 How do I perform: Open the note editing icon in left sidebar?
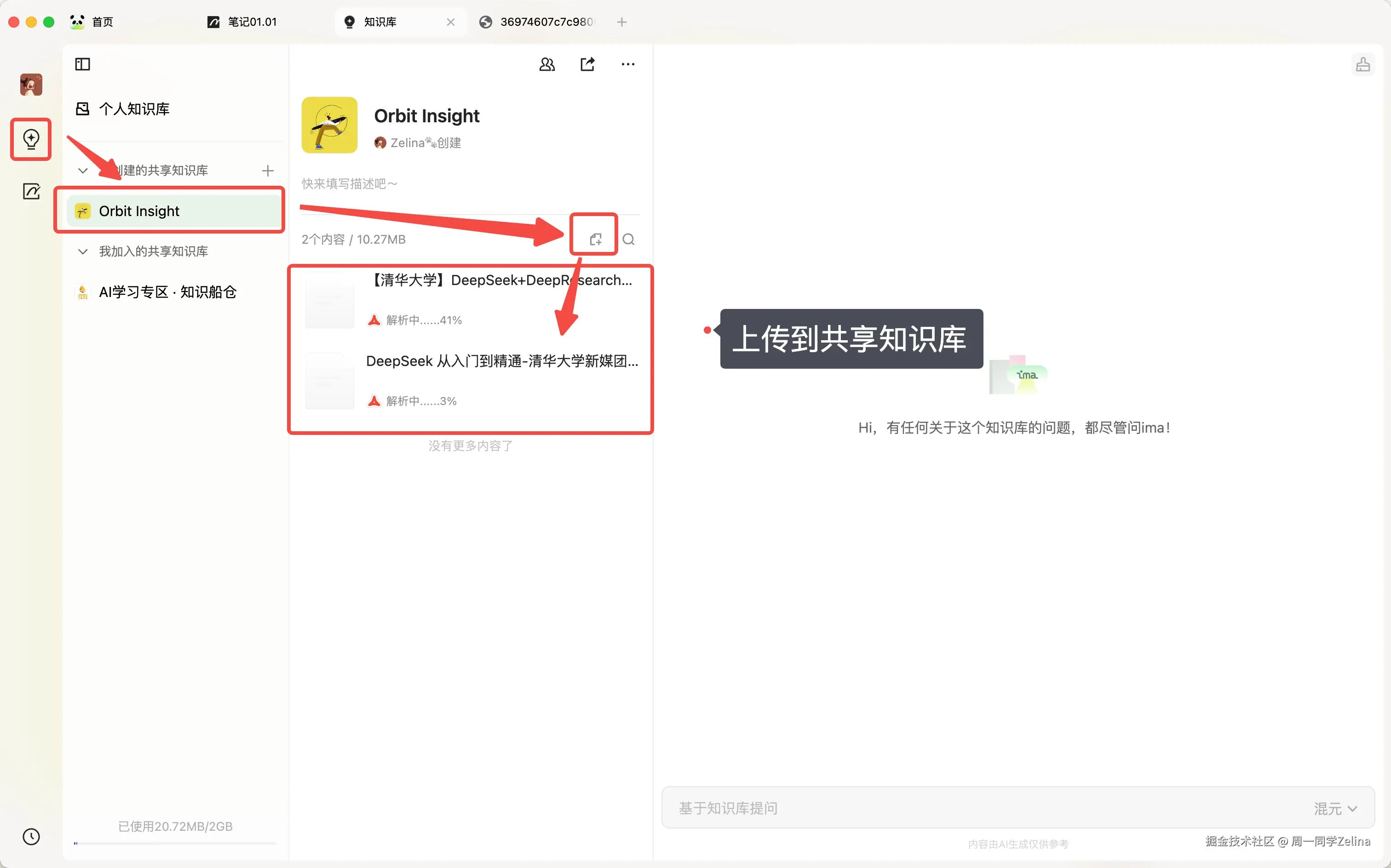point(32,192)
